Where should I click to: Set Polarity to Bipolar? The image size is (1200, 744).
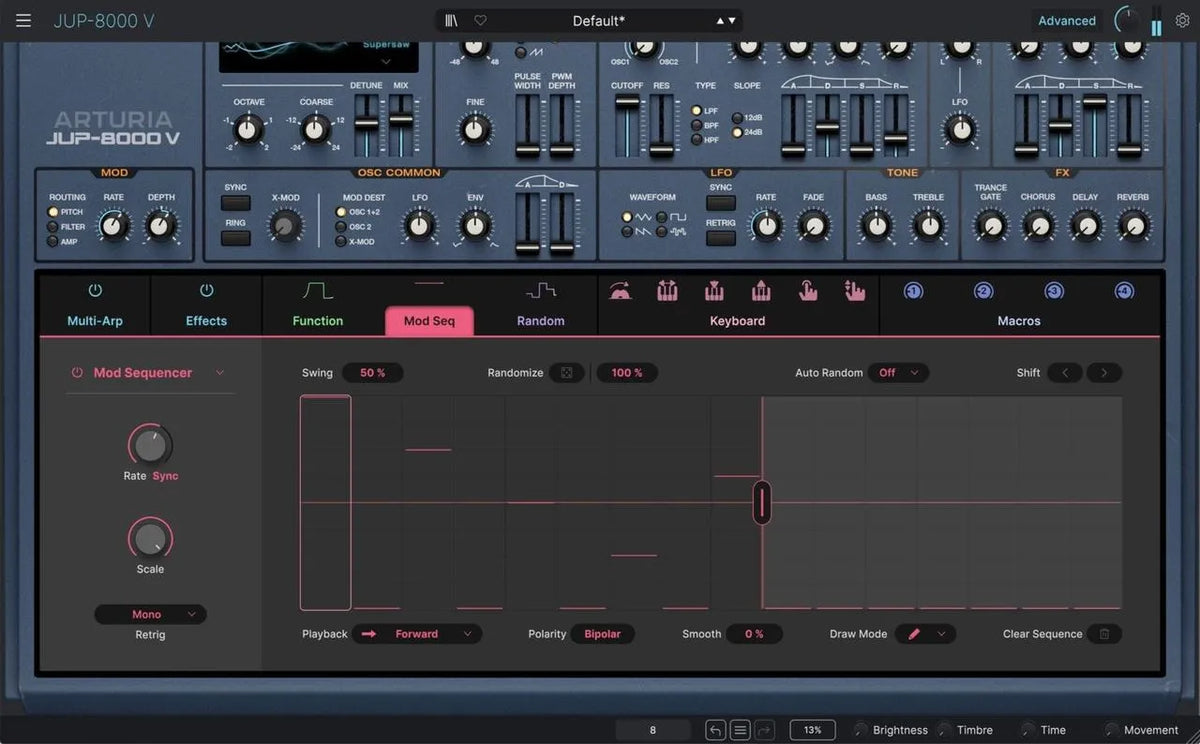pos(602,633)
